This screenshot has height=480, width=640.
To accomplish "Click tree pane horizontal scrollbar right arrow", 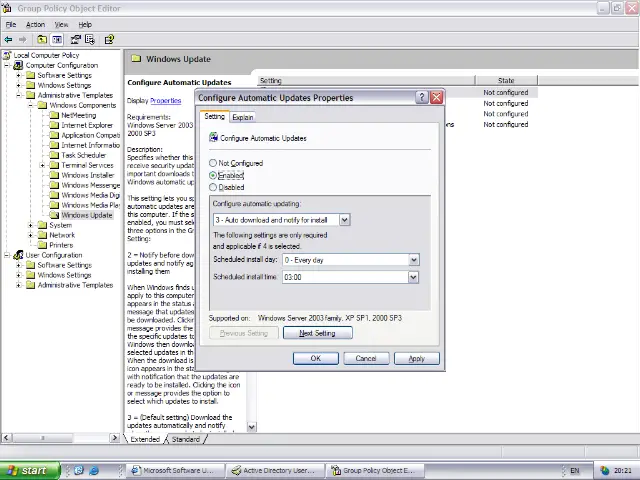I will pos(115,438).
